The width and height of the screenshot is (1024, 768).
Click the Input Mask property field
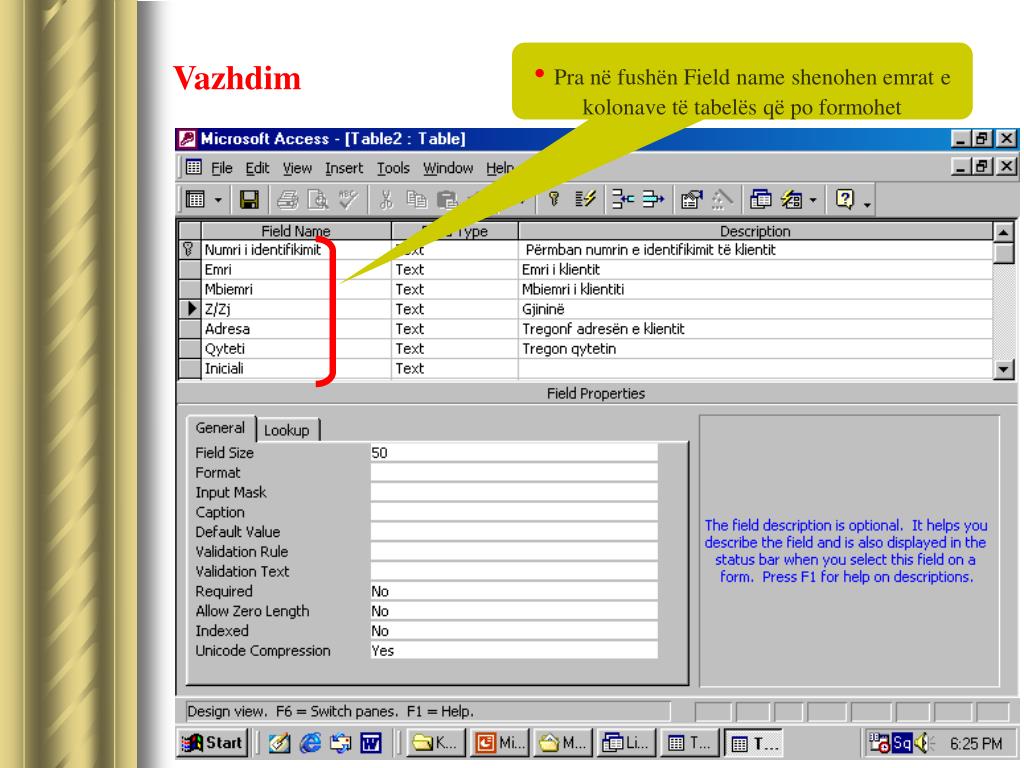coord(514,492)
